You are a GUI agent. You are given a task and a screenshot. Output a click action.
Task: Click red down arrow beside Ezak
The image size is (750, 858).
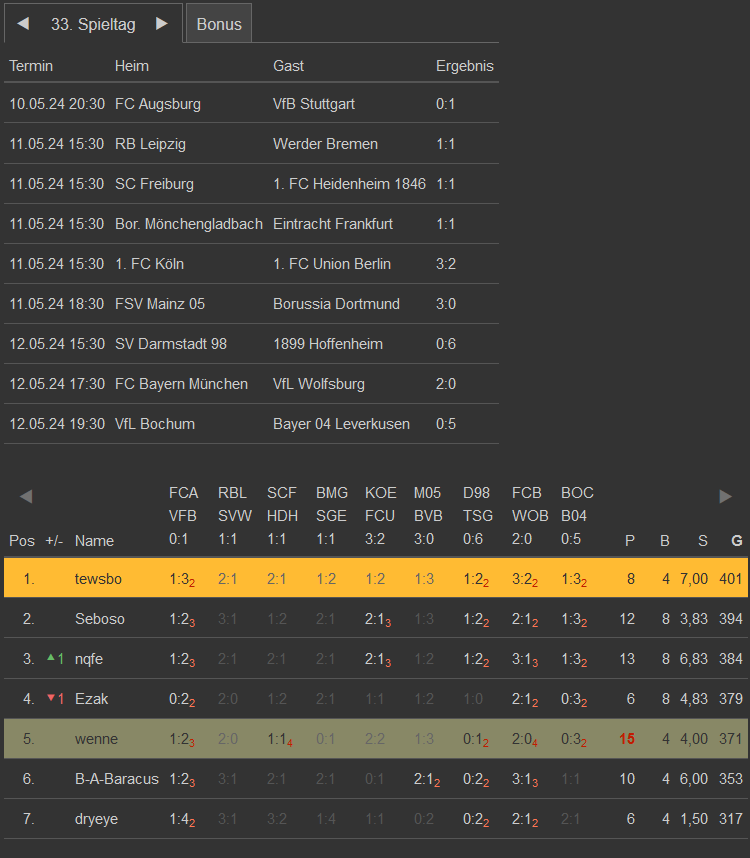52,698
